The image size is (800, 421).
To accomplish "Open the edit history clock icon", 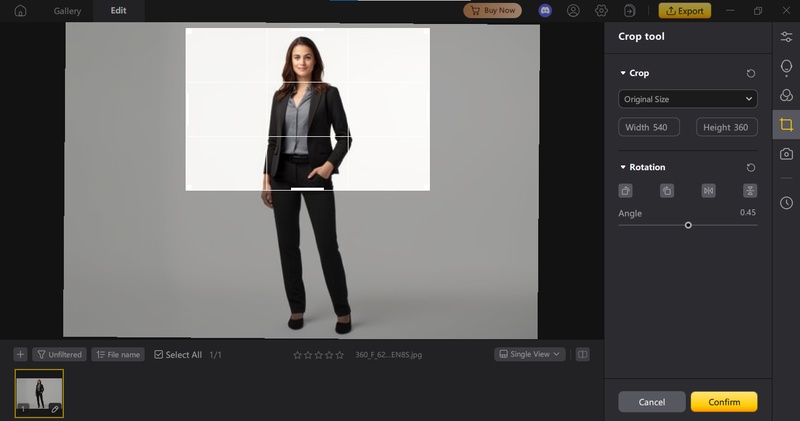I will pyautogui.click(x=786, y=203).
